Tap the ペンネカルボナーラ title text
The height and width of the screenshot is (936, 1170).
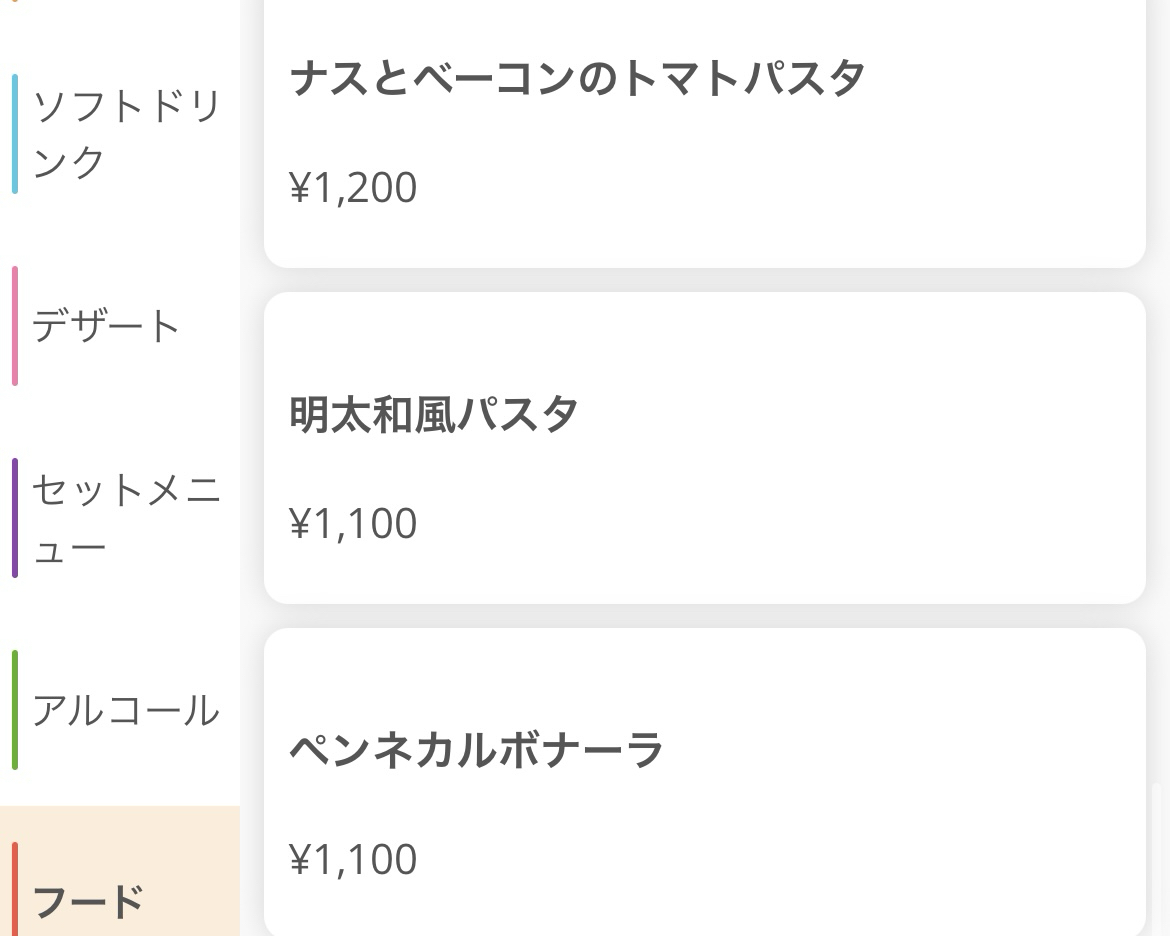click(x=476, y=750)
